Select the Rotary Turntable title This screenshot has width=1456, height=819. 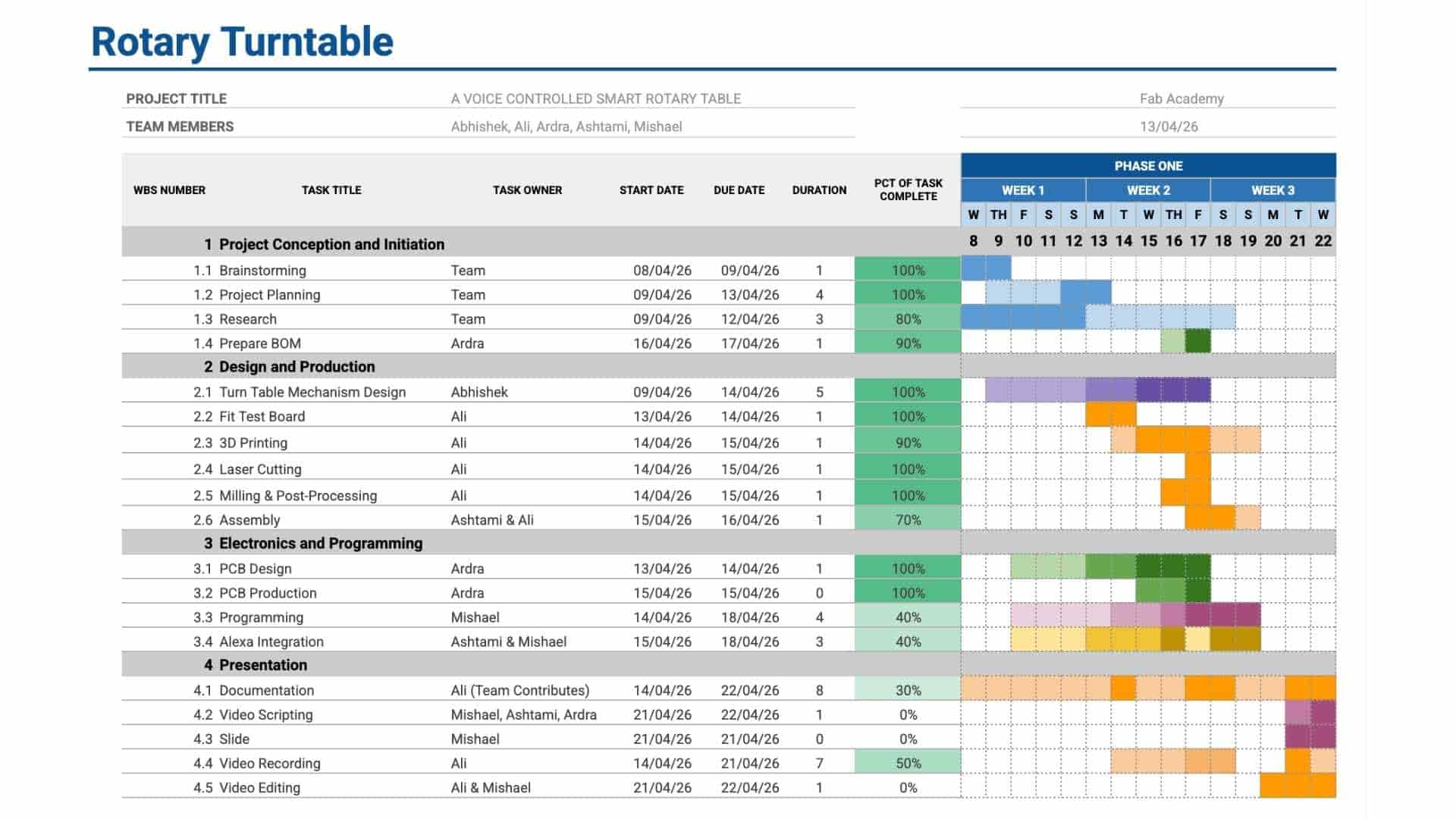(x=243, y=43)
